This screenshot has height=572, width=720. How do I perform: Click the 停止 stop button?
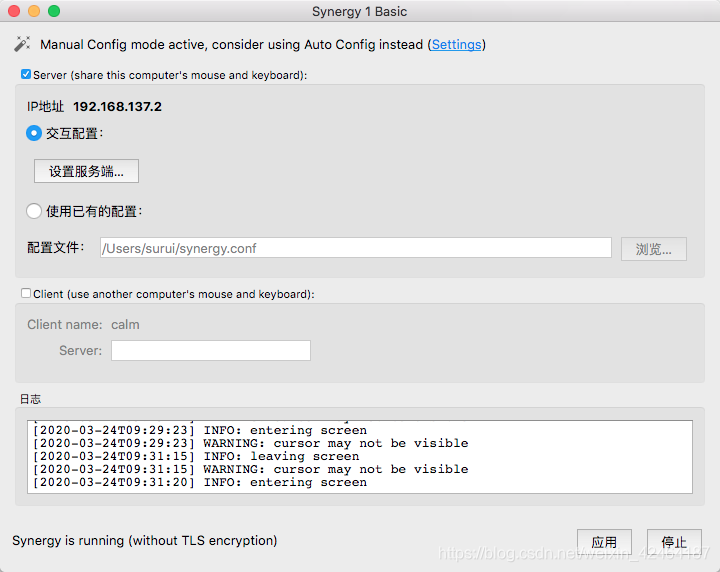674,542
